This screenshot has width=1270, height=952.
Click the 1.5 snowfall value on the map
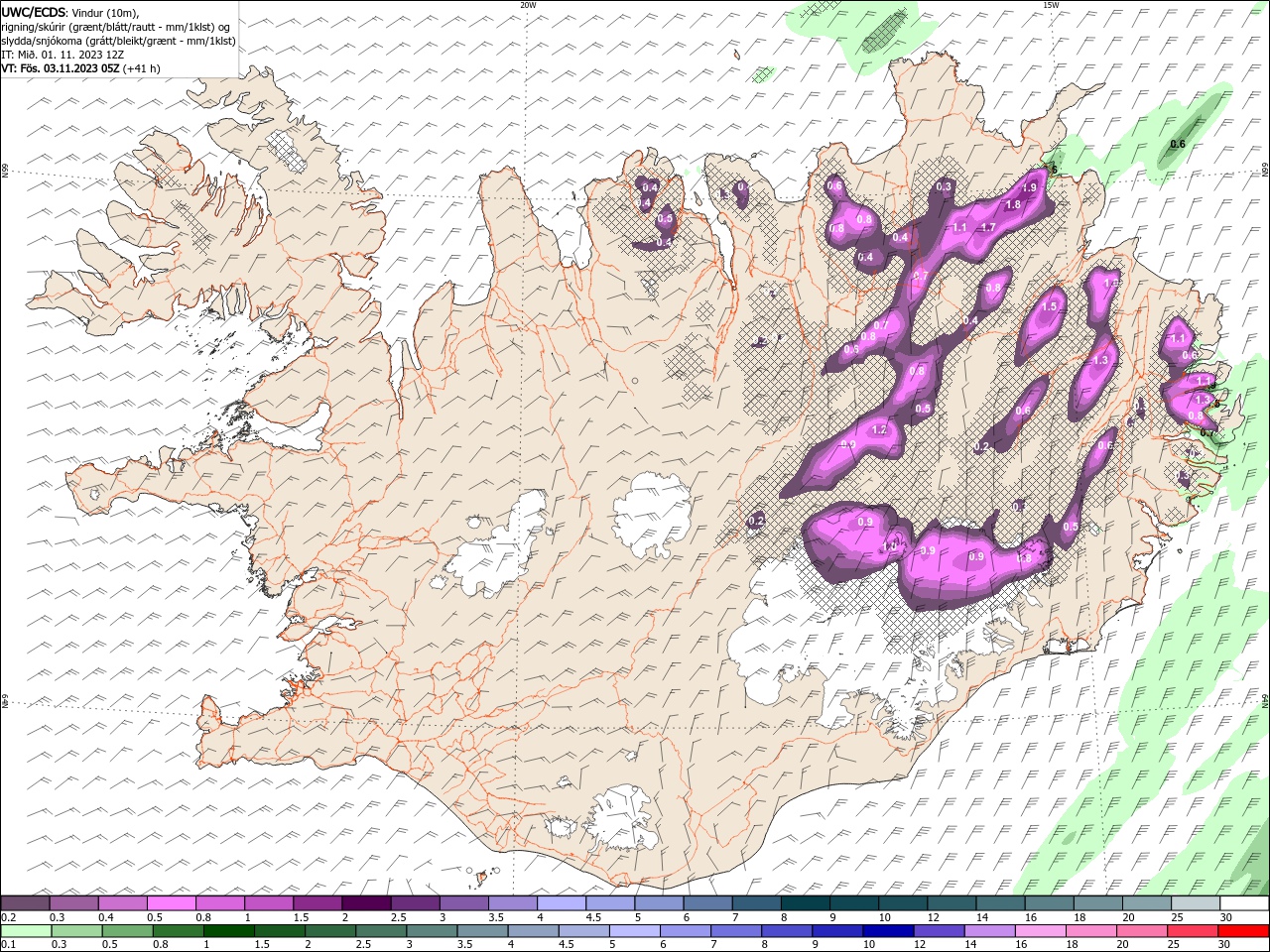[x=1050, y=307]
